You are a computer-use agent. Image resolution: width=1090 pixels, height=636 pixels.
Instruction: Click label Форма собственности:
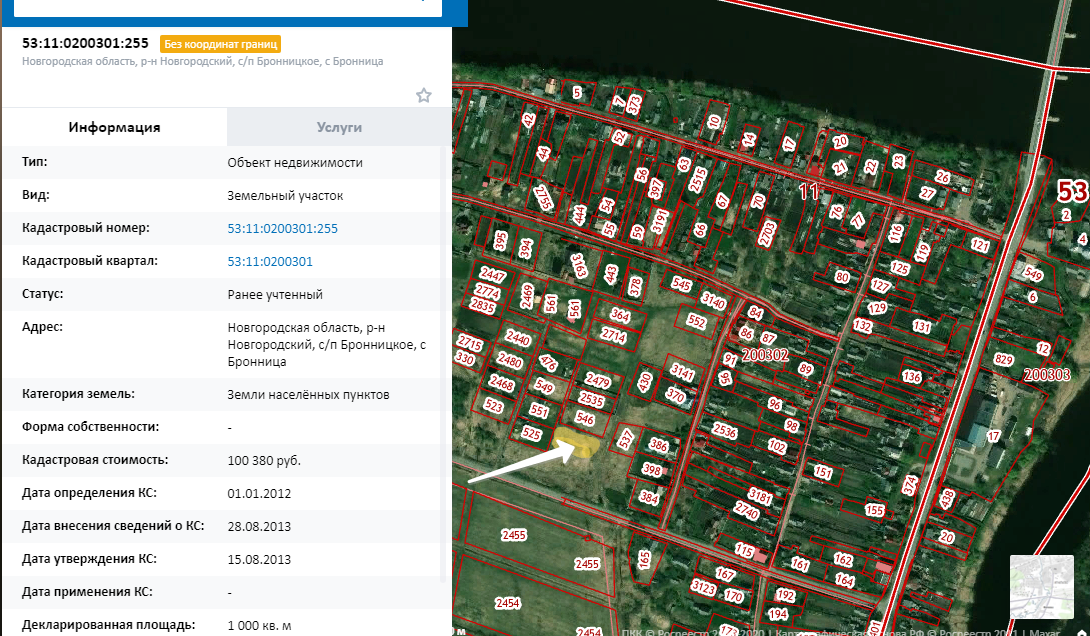pos(90,426)
